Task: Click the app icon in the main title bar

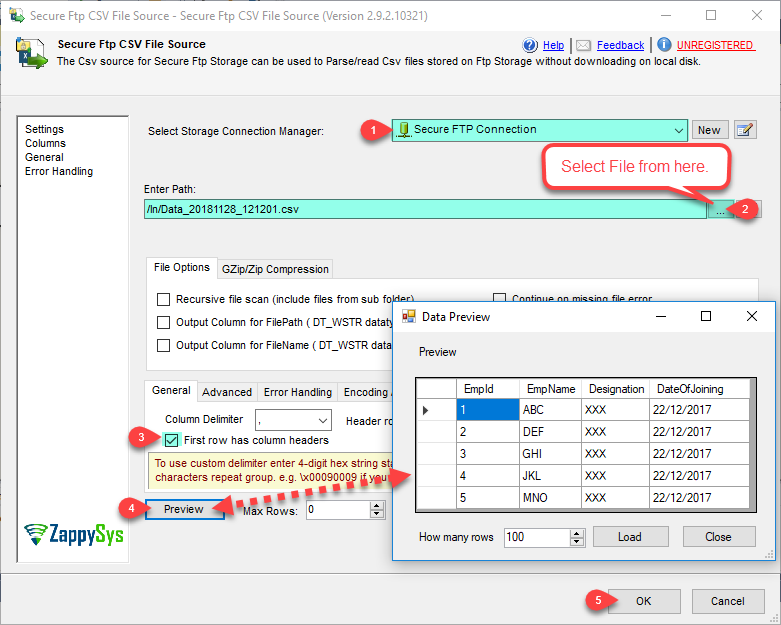Action: [17, 15]
